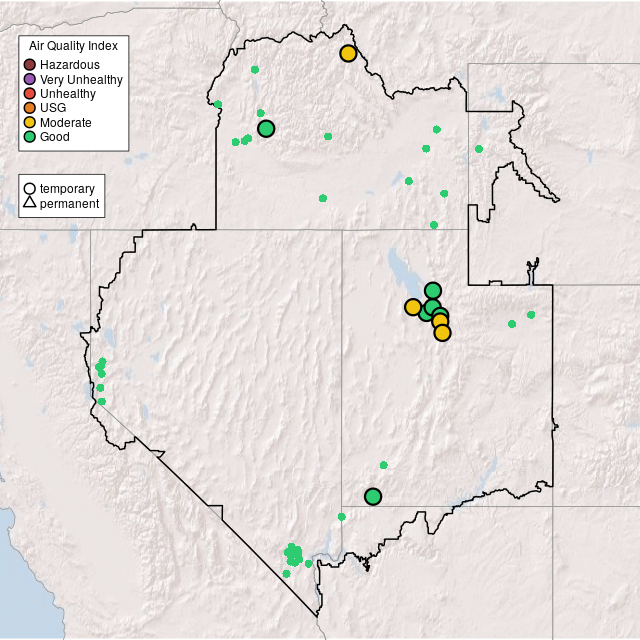Viewport: 640px width, 640px height.
Task: Select the large green marker in the northwest
Action: tap(266, 128)
